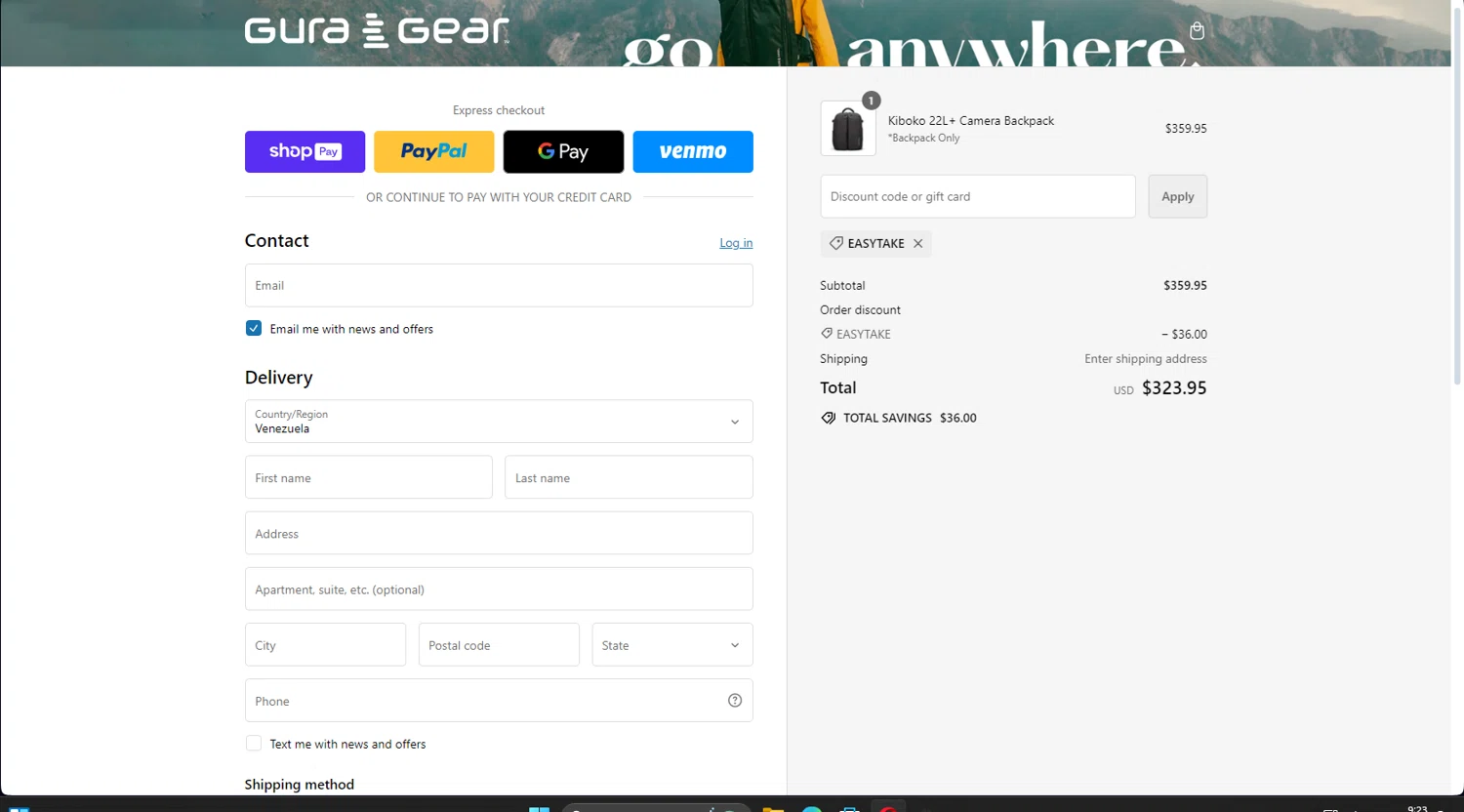Click the phone field help question icon
Image resolution: width=1464 pixels, height=812 pixels.
tap(735, 701)
